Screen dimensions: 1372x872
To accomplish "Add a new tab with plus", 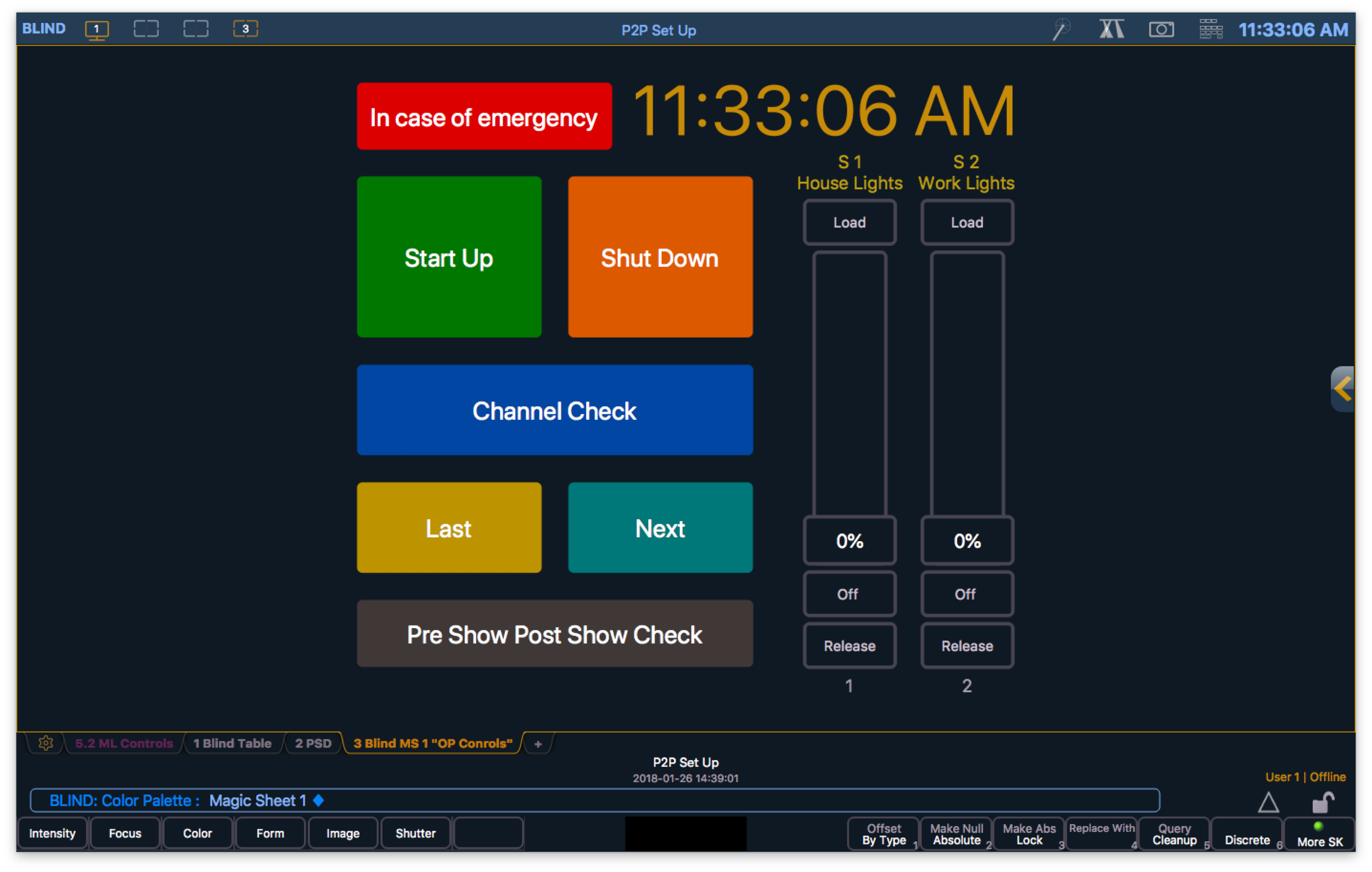I will point(537,743).
